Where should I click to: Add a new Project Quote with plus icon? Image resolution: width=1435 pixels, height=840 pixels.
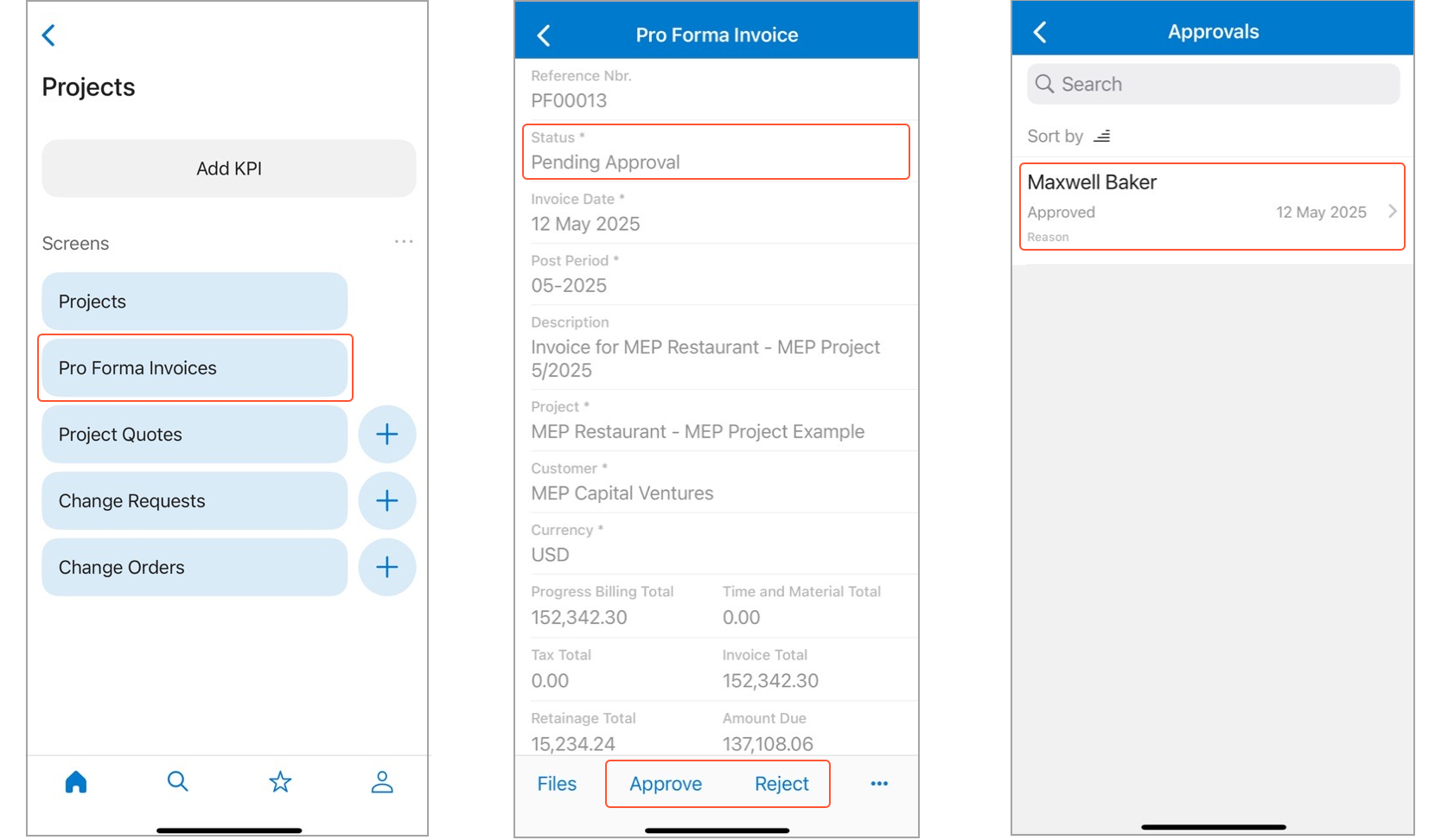pyautogui.click(x=387, y=434)
